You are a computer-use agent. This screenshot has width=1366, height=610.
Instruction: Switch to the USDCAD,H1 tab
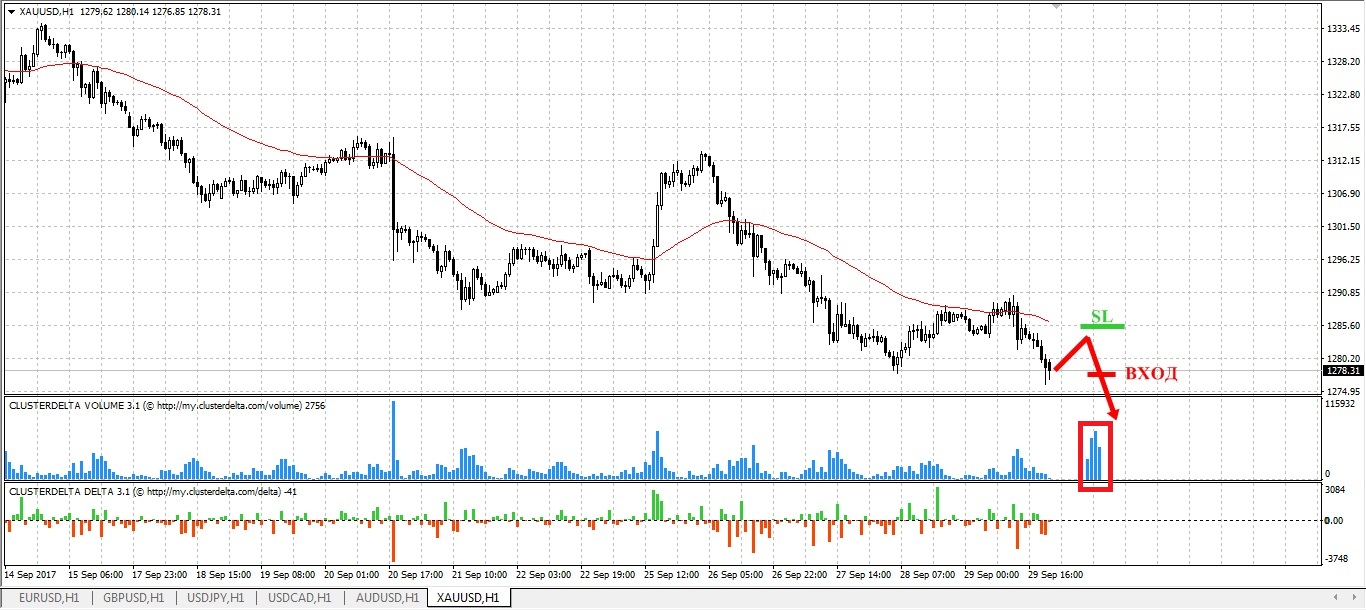click(x=301, y=598)
